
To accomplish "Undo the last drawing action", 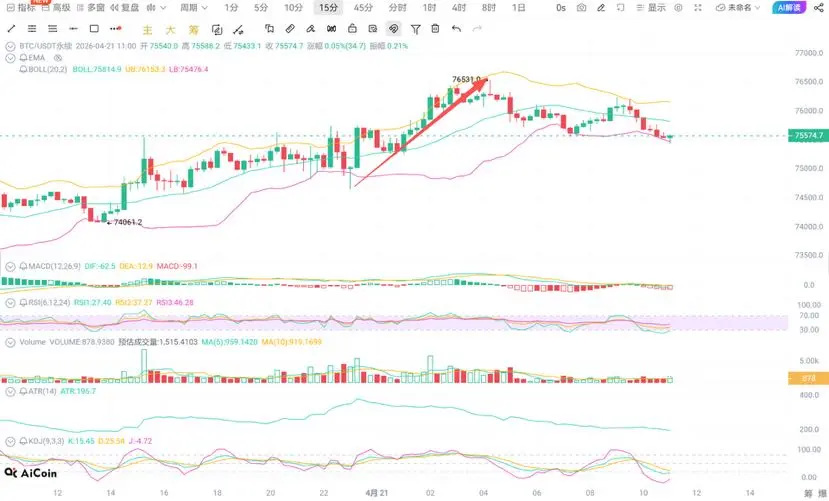I will click(456, 29).
